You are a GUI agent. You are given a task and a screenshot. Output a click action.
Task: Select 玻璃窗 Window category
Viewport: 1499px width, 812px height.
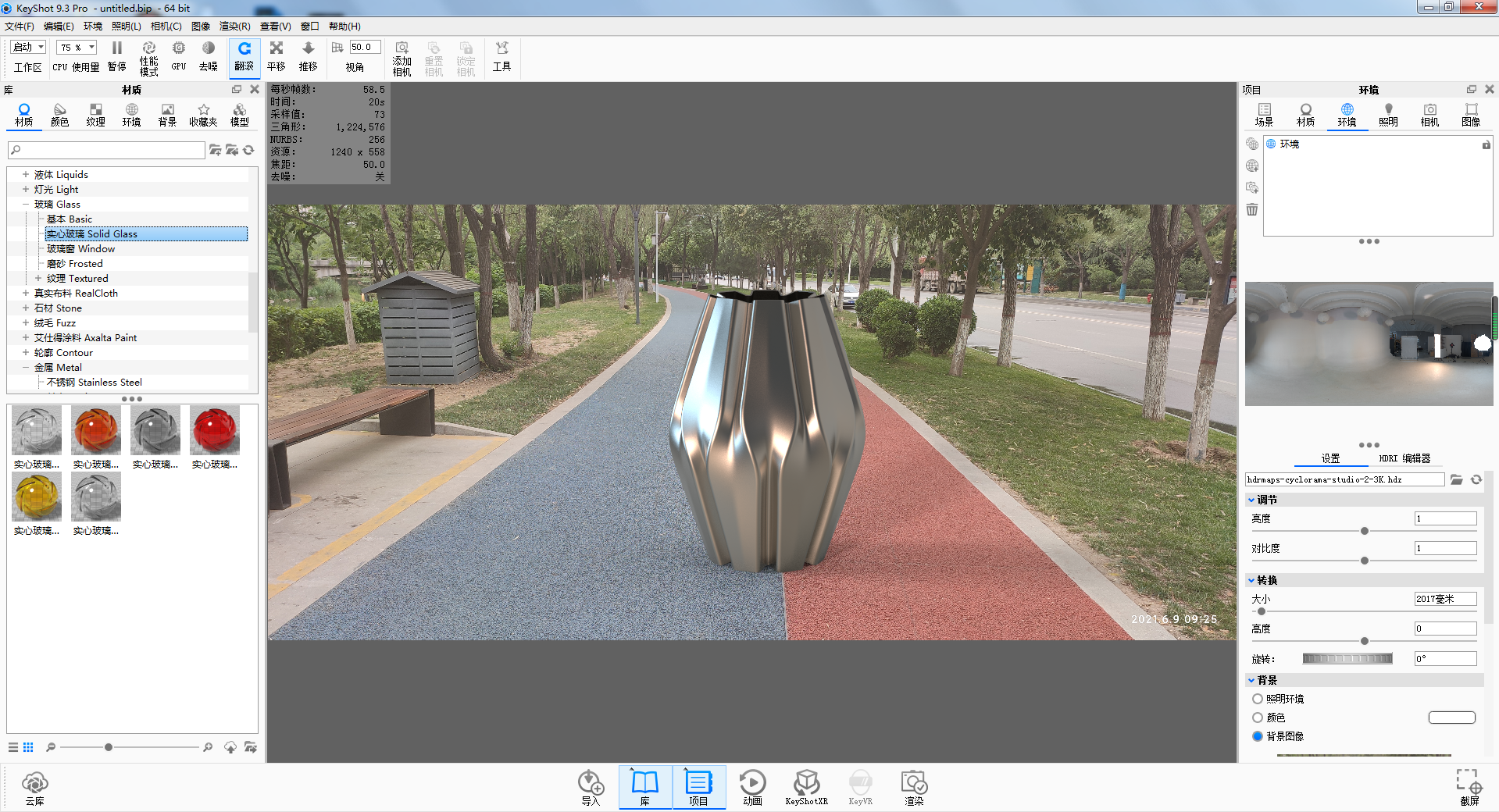point(80,248)
